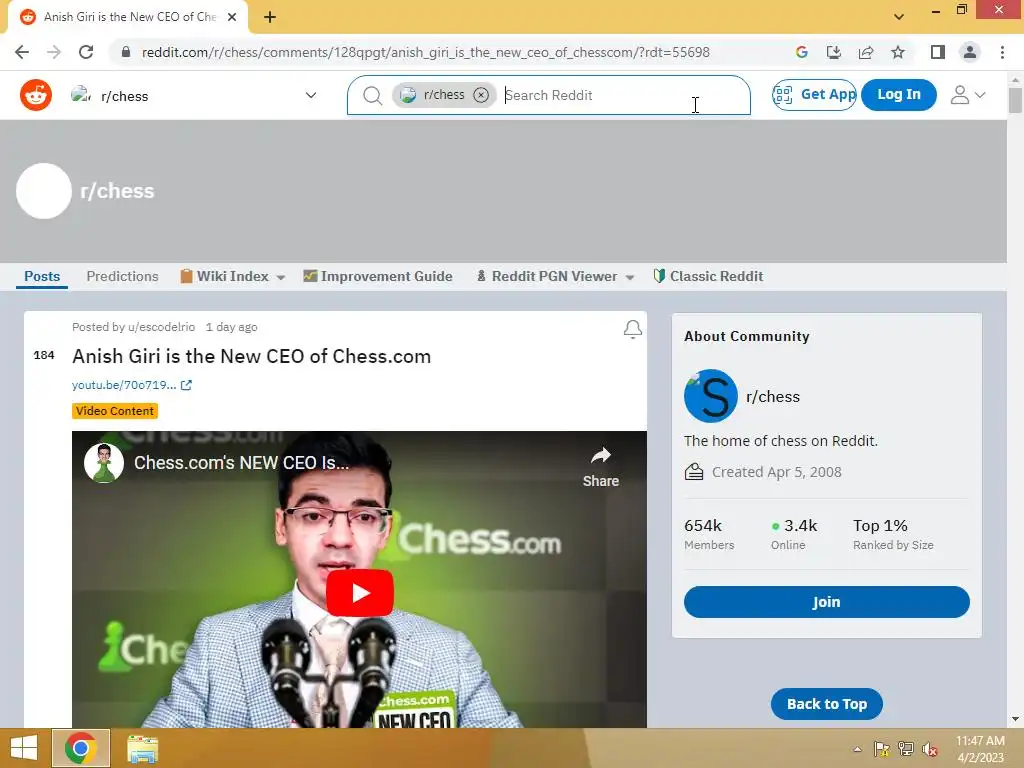The width and height of the screenshot is (1024, 768).
Task: Open r/chess banner title
Action: 117,191
